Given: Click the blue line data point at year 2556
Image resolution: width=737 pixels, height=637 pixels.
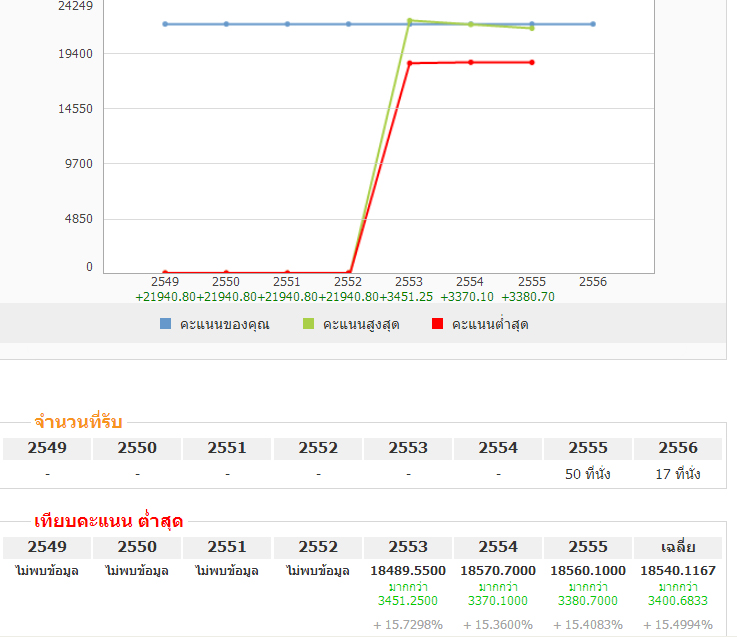Looking at the screenshot, I should [x=593, y=24].
